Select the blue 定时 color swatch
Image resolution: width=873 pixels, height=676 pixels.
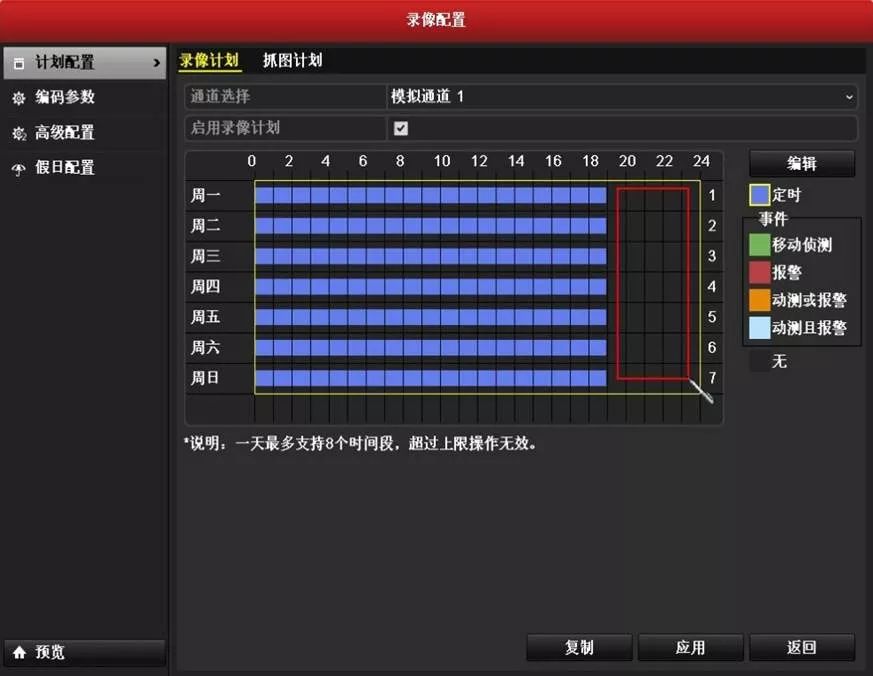pos(760,195)
